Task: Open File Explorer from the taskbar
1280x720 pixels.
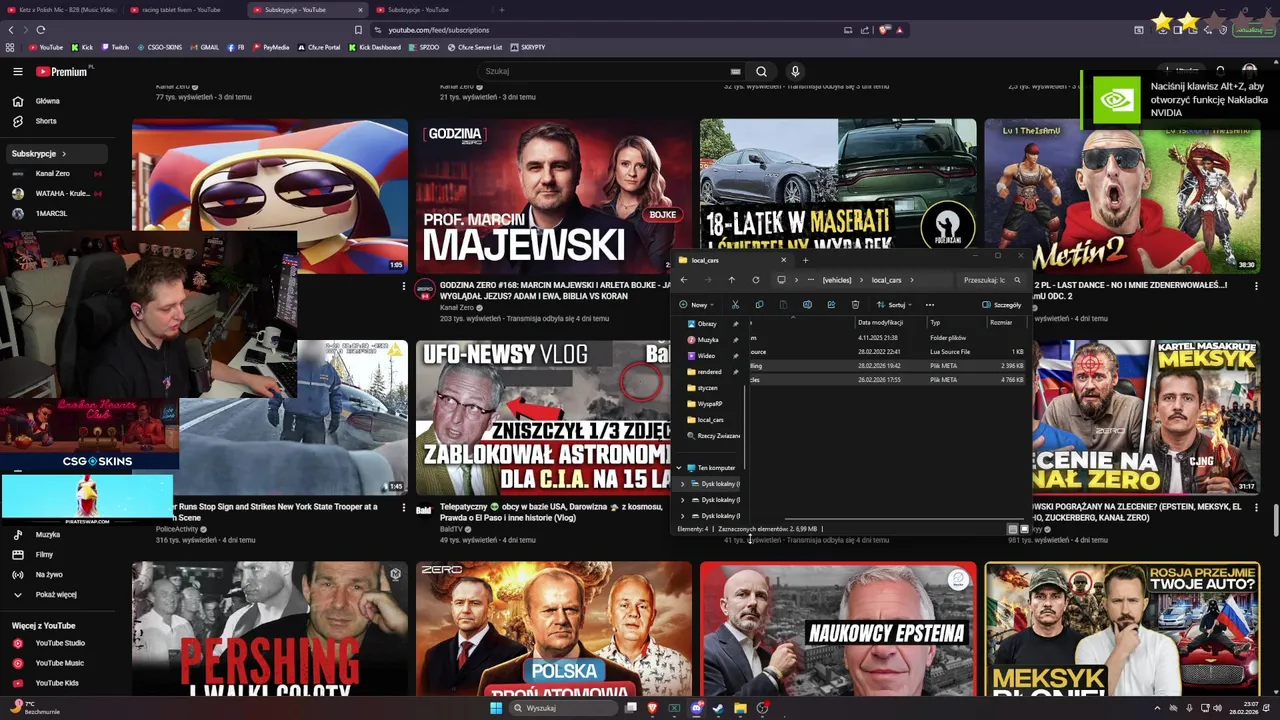Action: tap(740, 708)
